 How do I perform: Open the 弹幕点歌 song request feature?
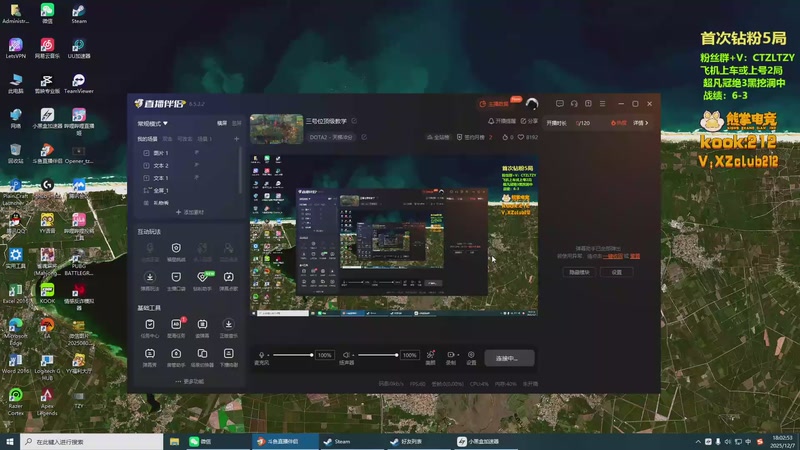click(x=229, y=280)
